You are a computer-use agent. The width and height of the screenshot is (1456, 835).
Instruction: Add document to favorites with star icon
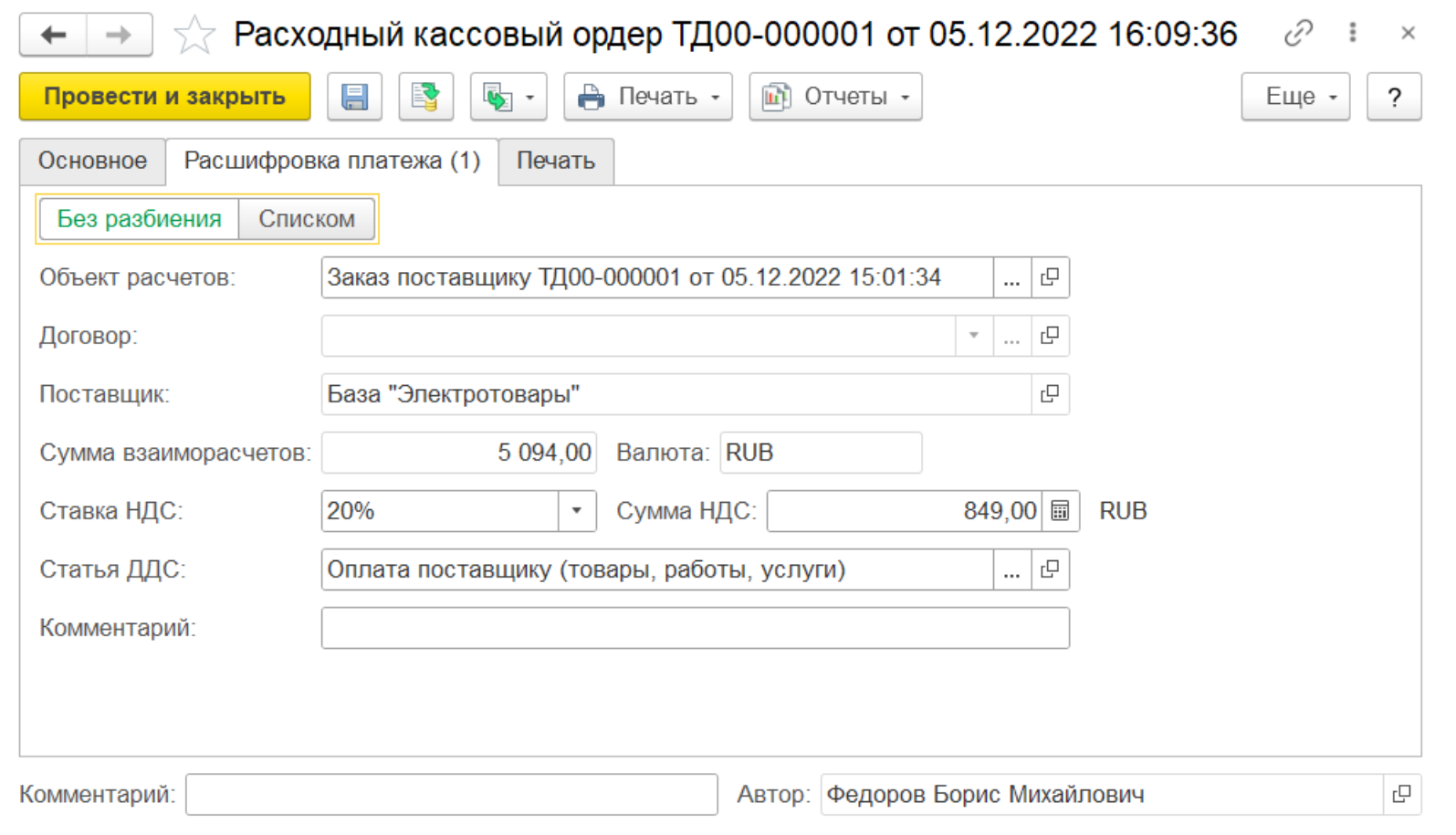pyautogui.click(x=194, y=36)
